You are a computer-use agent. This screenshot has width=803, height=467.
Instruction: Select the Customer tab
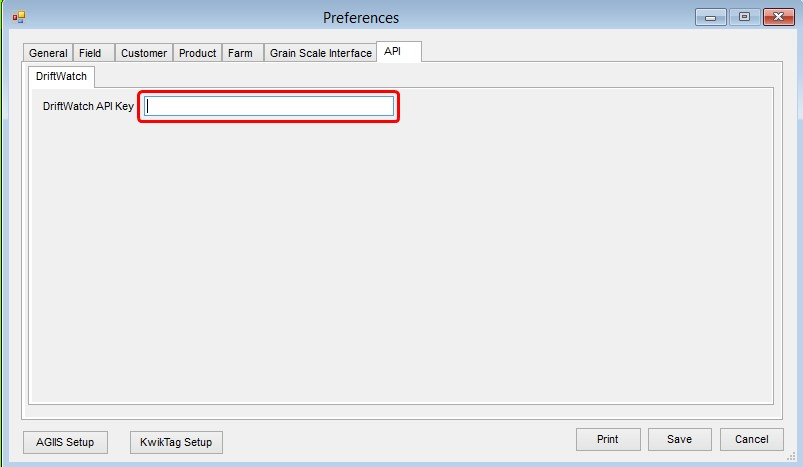tap(144, 53)
